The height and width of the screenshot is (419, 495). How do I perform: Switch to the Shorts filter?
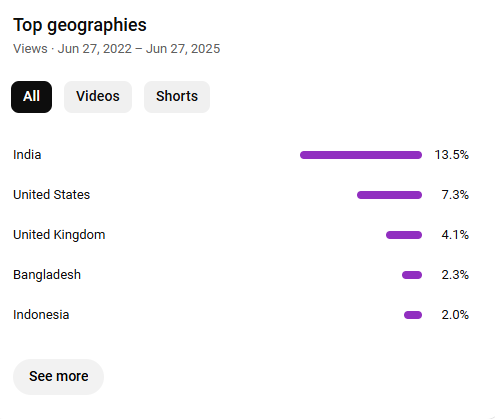[x=177, y=97]
